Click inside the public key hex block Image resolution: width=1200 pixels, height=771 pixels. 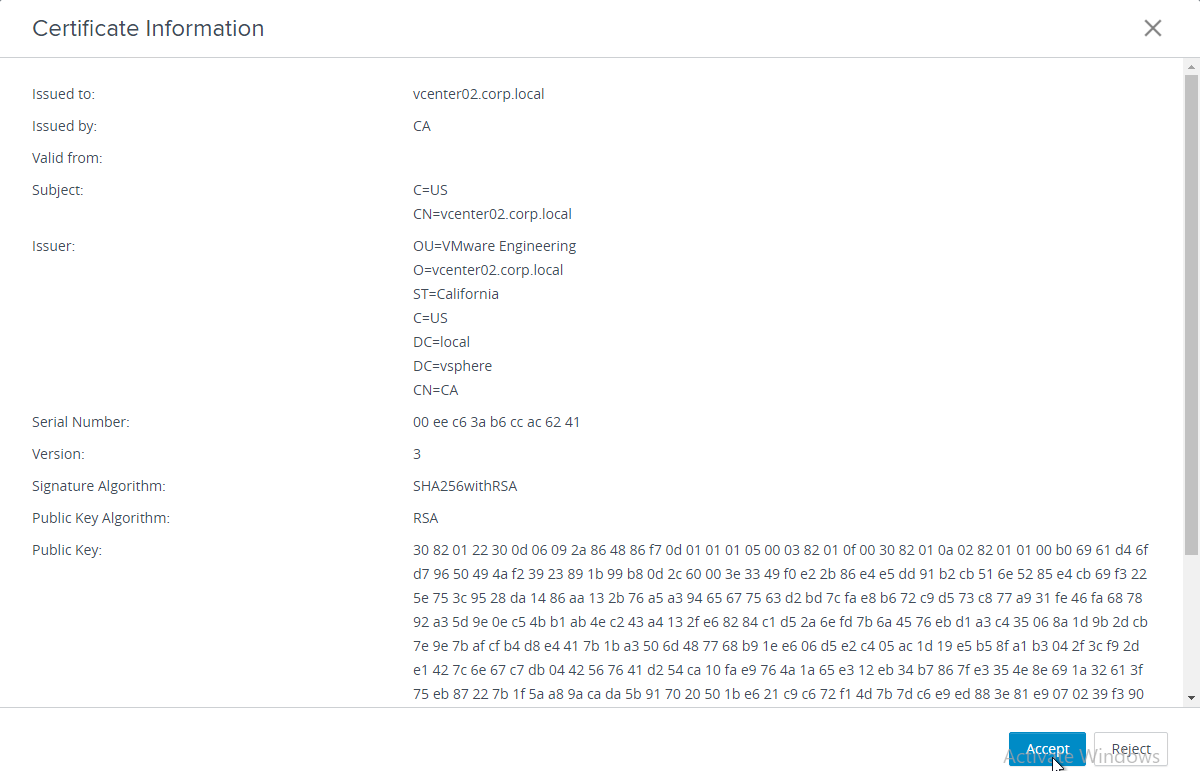pos(780,622)
